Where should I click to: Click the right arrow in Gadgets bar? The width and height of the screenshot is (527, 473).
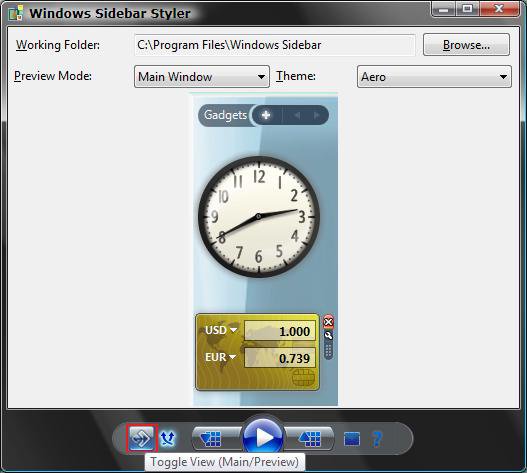(316, 115)
